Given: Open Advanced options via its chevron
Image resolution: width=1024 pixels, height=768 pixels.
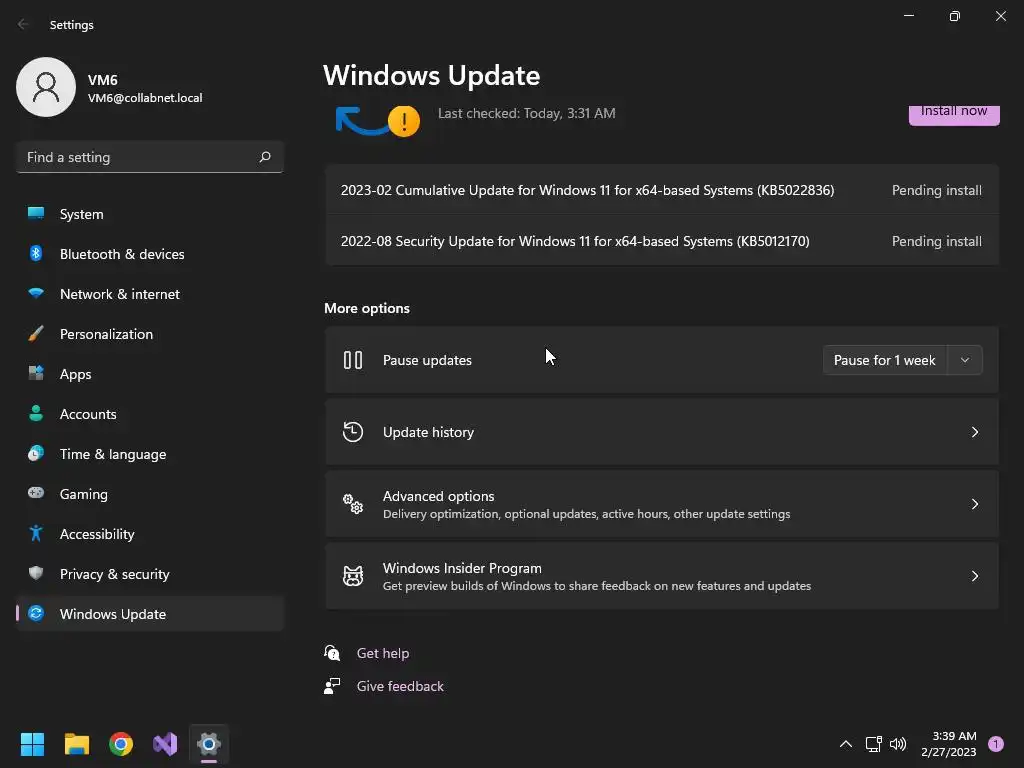Looking at the screenshot, I should pos(974,504).
